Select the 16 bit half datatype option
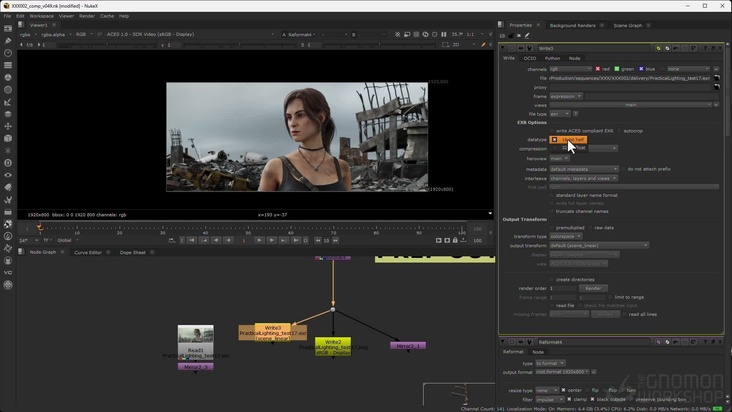Viewport: 732px width, 412px height. click(x=569, y=140)
